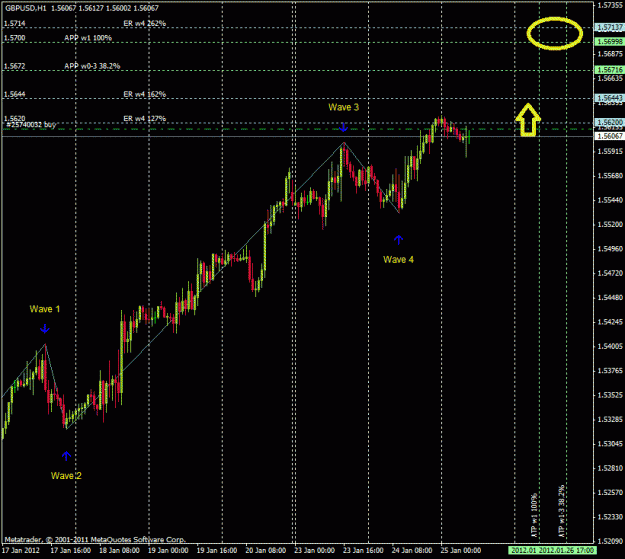Click the green '2012.01.26 17:00' date tag
Screen dimensions: 625x559
coord(566,550)
